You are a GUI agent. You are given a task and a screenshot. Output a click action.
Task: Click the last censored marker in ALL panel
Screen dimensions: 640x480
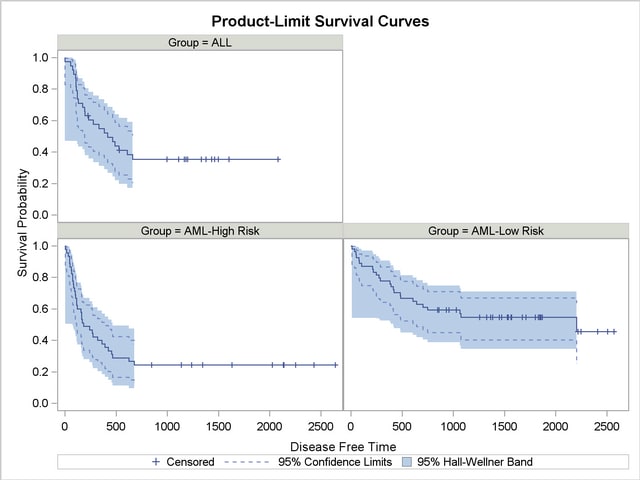click(278, 159)
